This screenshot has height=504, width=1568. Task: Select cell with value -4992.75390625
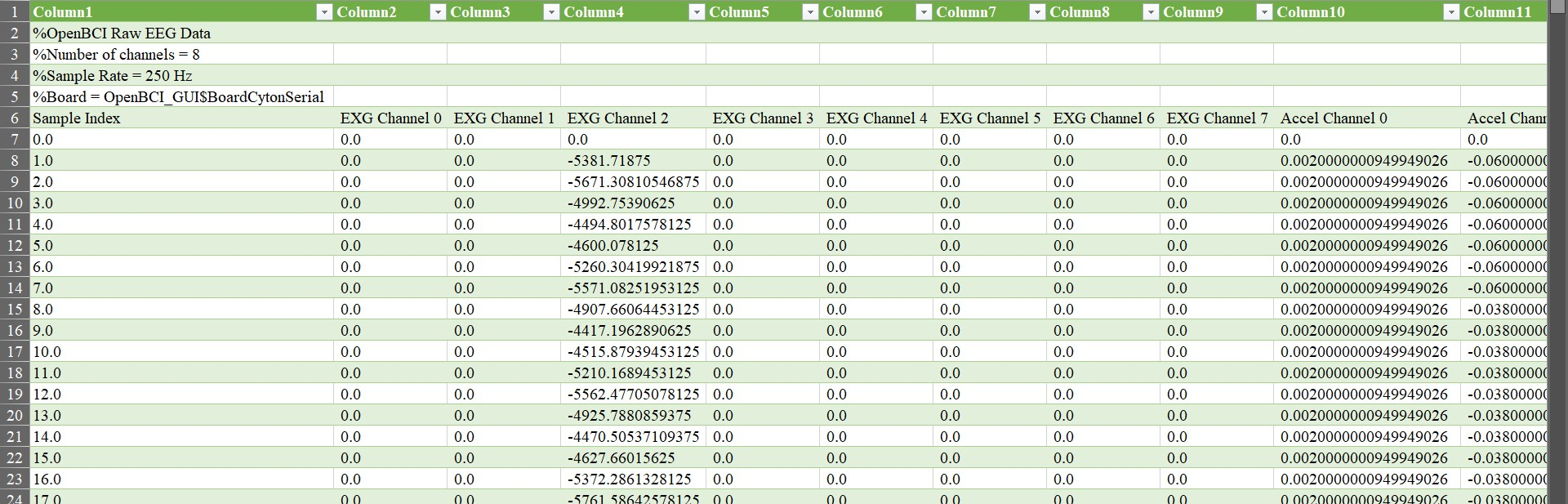633,203
